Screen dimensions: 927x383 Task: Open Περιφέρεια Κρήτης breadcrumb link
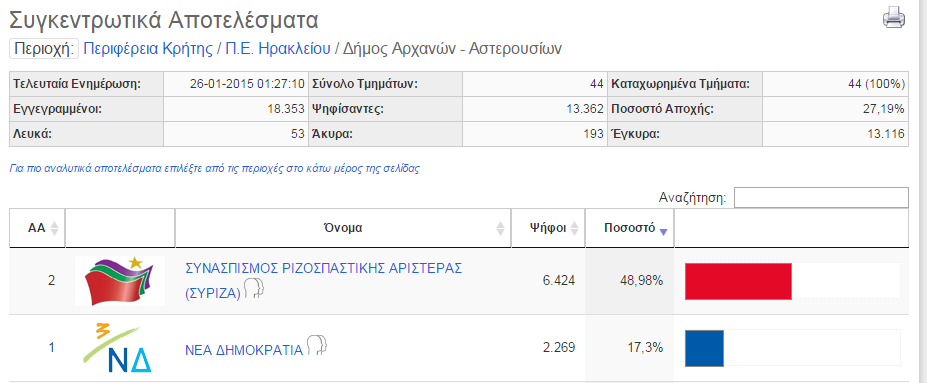(148, 48)
